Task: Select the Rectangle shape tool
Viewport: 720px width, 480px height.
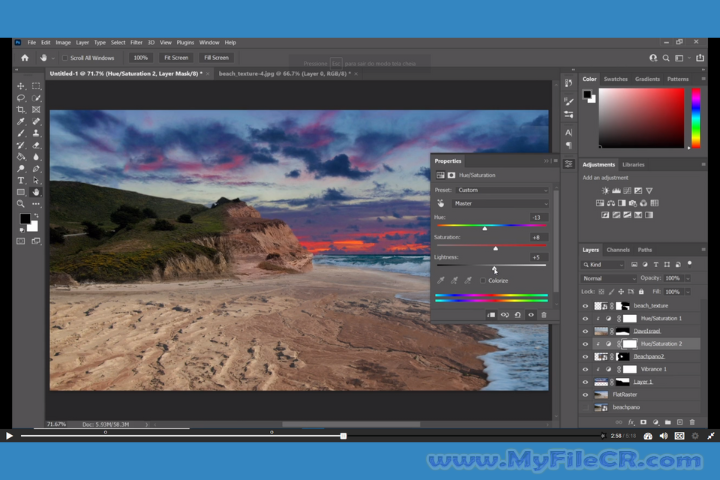Action: (x=21, y=192)
